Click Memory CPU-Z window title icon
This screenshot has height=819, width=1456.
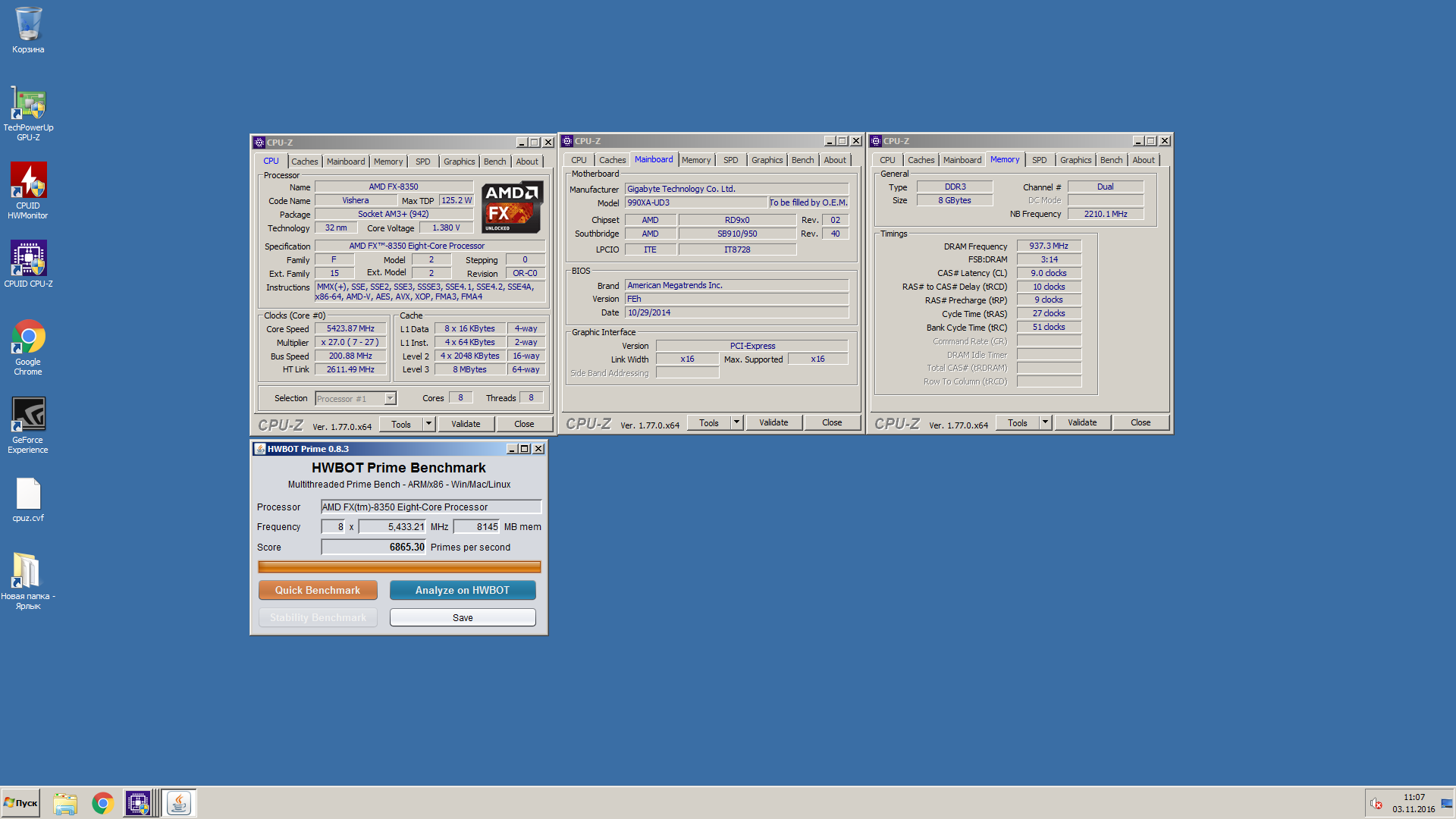(x=876, y=141)
